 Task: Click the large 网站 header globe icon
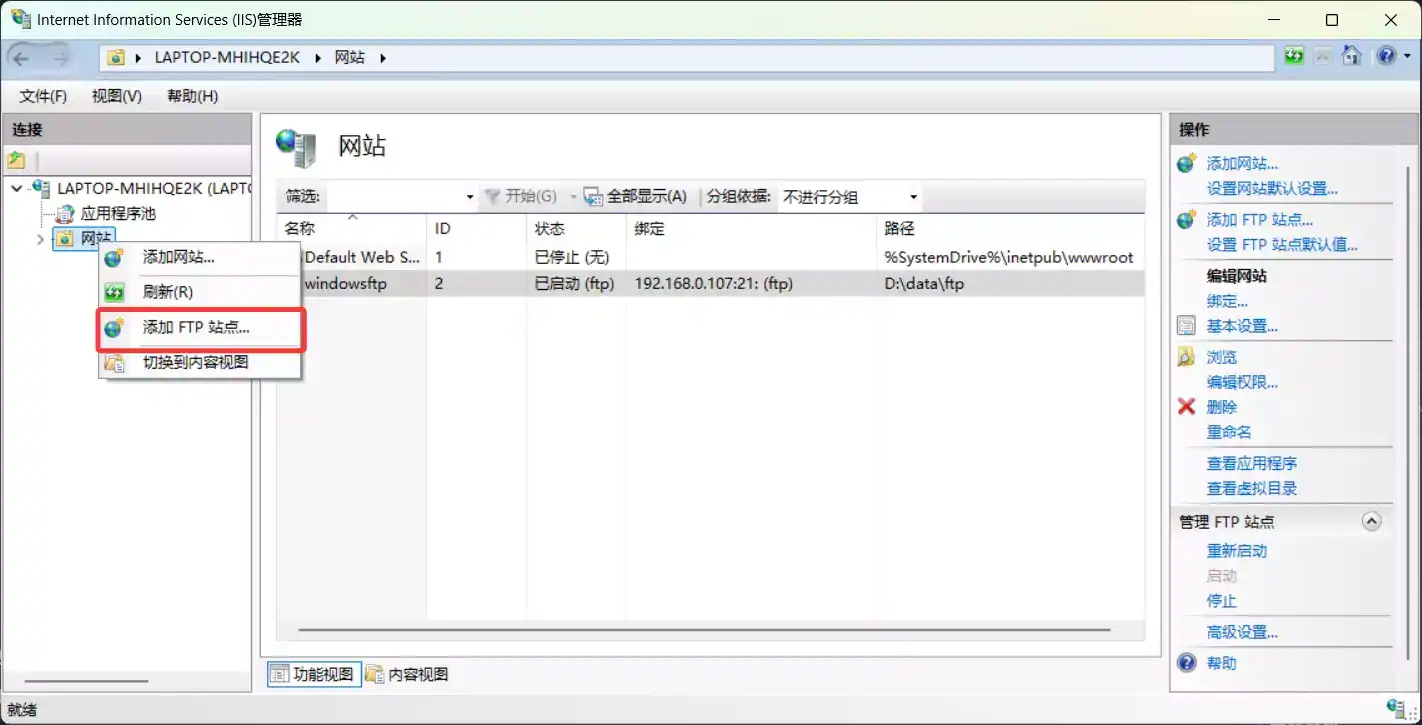click(x=297, y=148)
